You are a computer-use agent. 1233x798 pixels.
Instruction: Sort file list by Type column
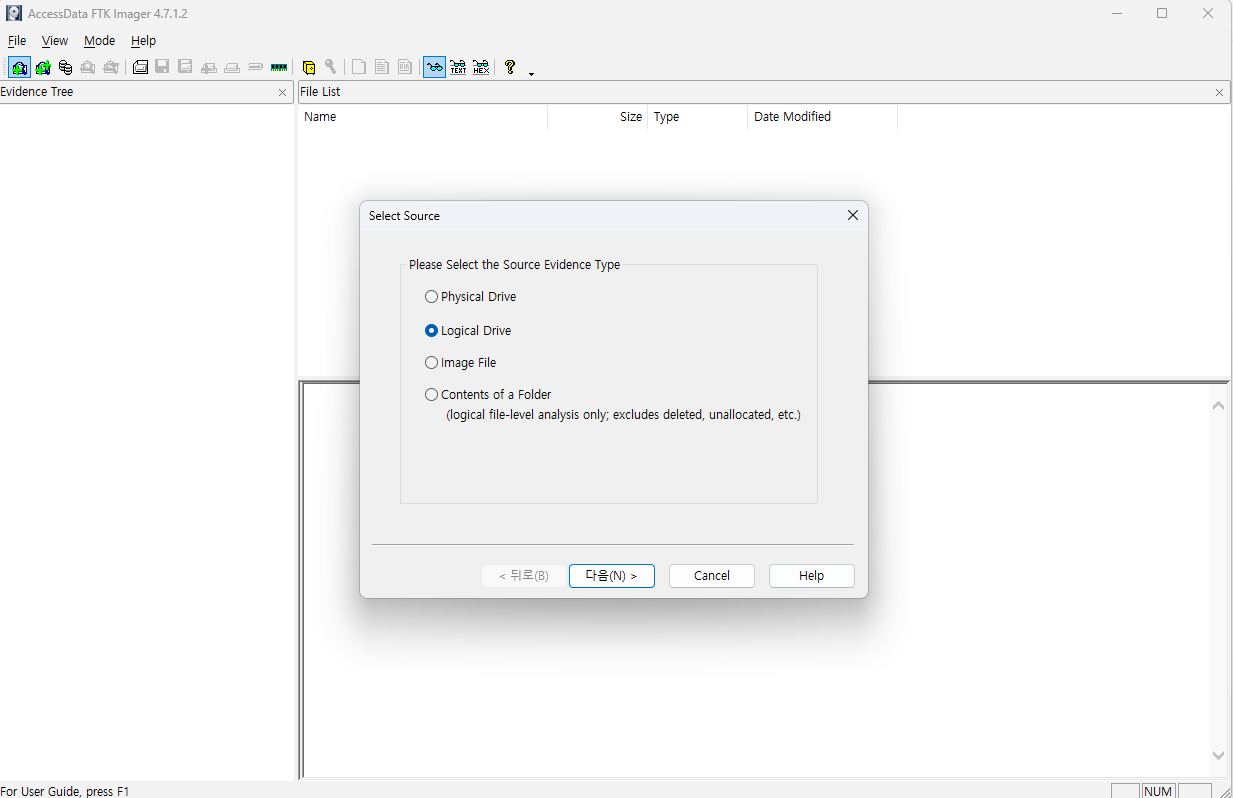click(698, 117)
